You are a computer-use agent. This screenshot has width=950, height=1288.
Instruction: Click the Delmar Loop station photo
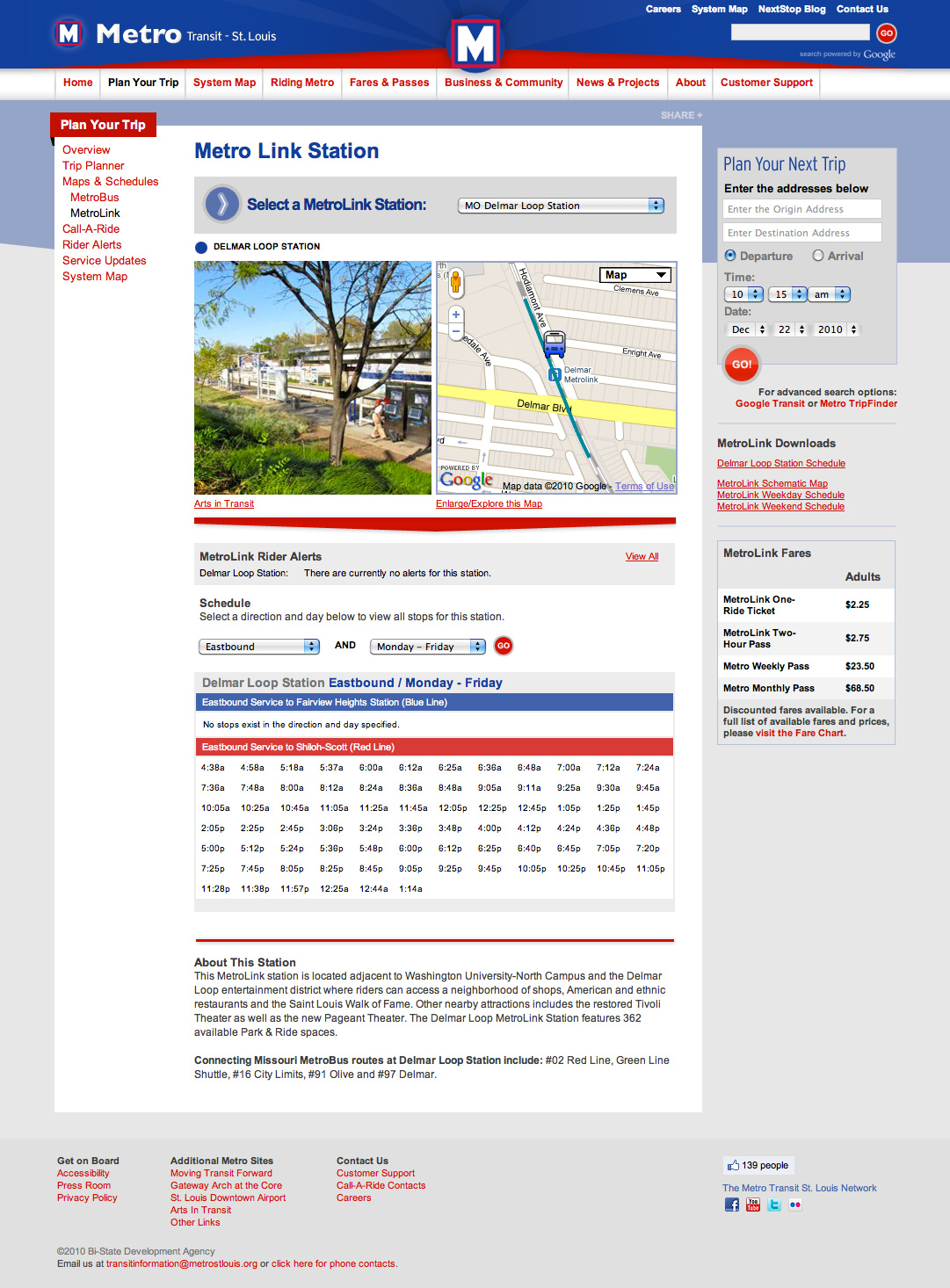point(313,378)
